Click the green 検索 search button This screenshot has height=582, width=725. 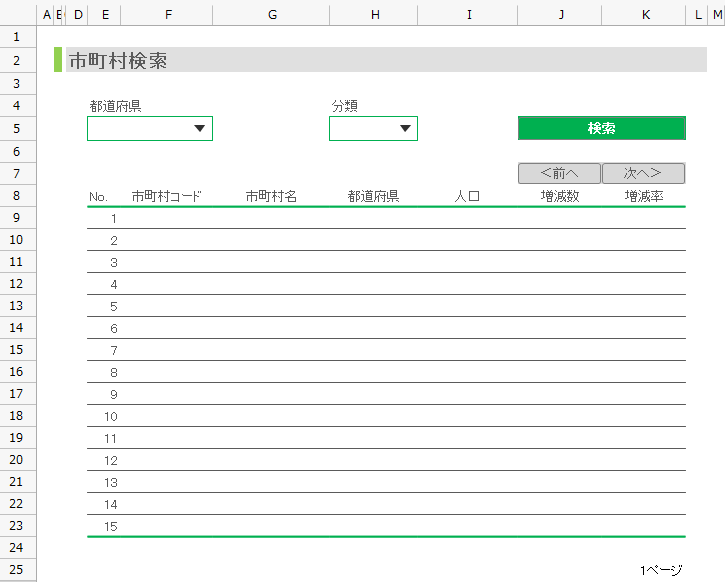click(x=601, y=128)
